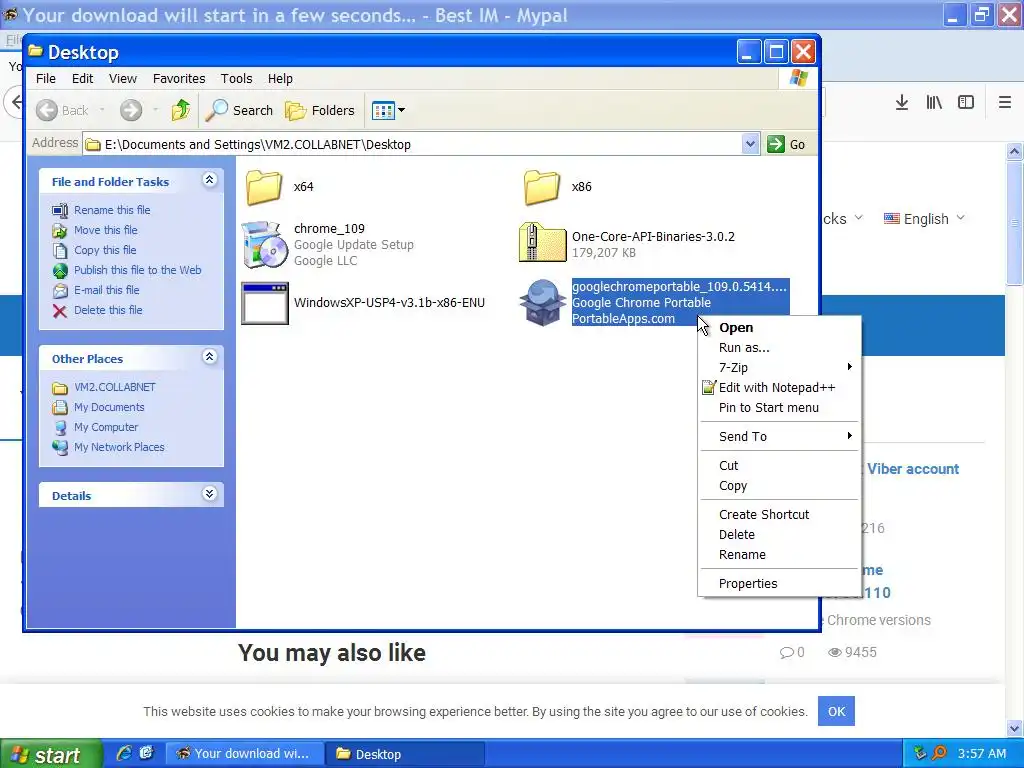The image size is (1024, 768).
Task: Open the English language dropdown
Action: tap(923, 219)
